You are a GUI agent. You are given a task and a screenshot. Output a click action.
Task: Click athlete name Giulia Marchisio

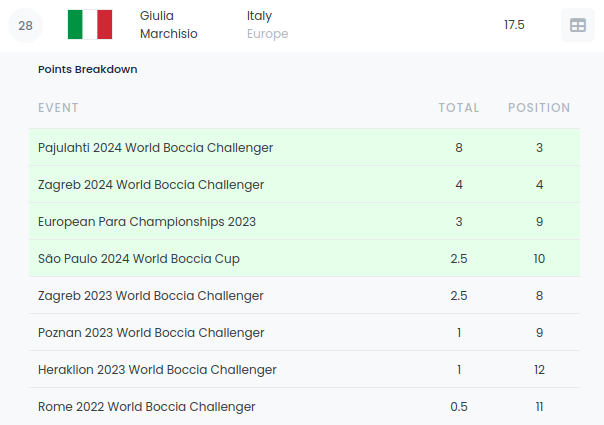coord(169,25)
